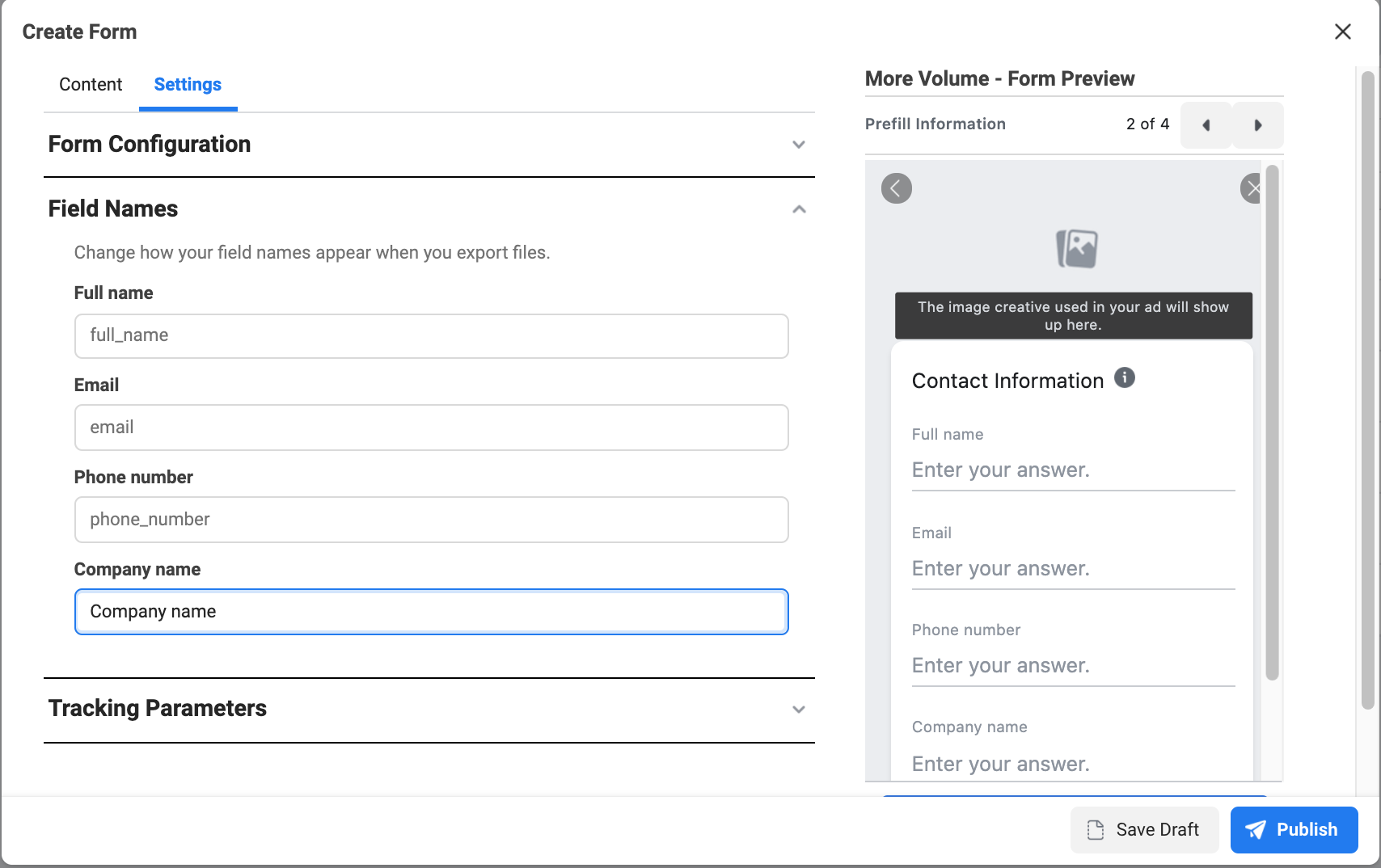Image resolution: width=1381 pixels, height=868 pixels.
Task: Go to next form preview page
Action: (x=1257, y=125)
